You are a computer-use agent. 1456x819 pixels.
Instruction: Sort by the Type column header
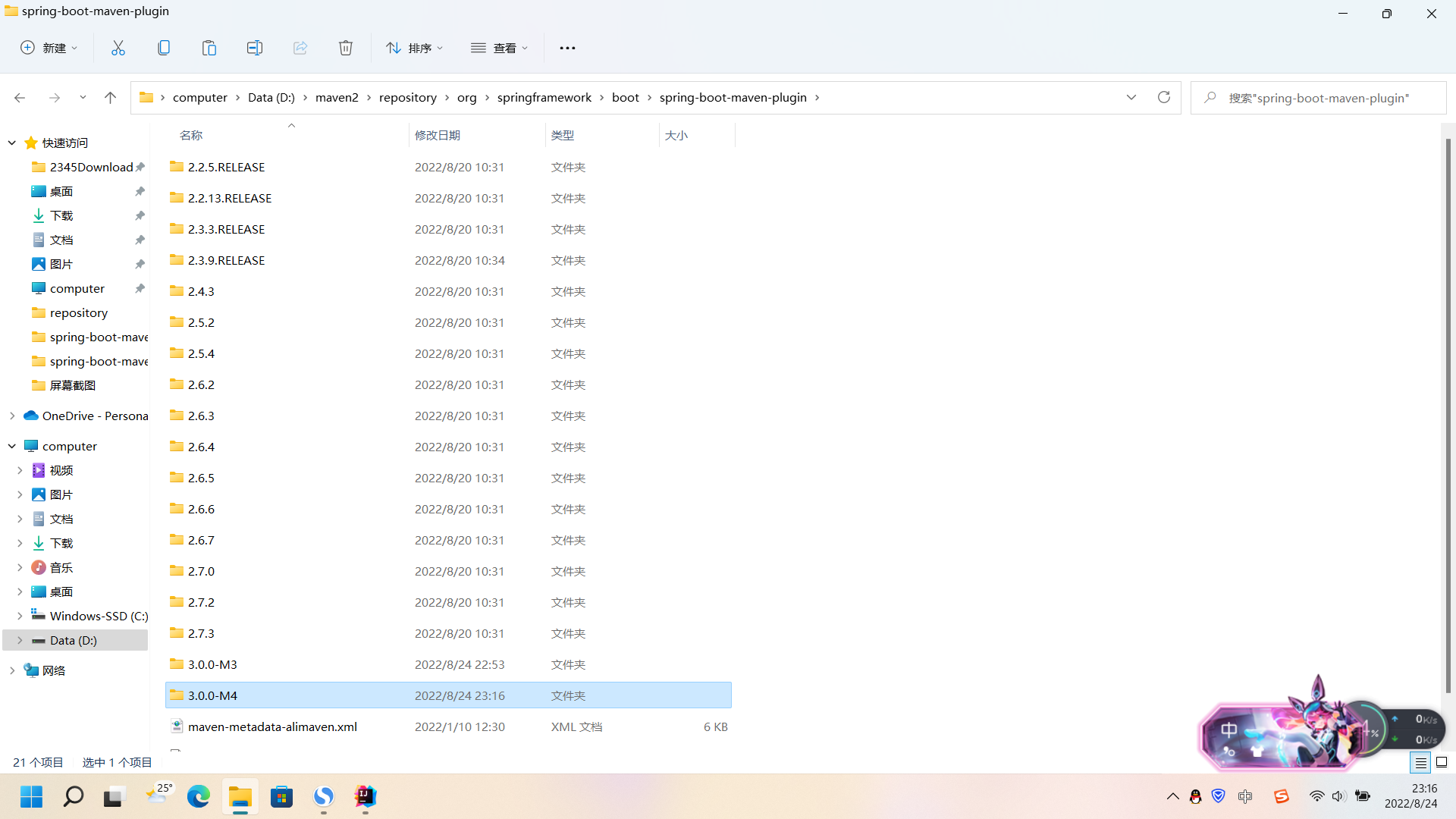point(602,135)
